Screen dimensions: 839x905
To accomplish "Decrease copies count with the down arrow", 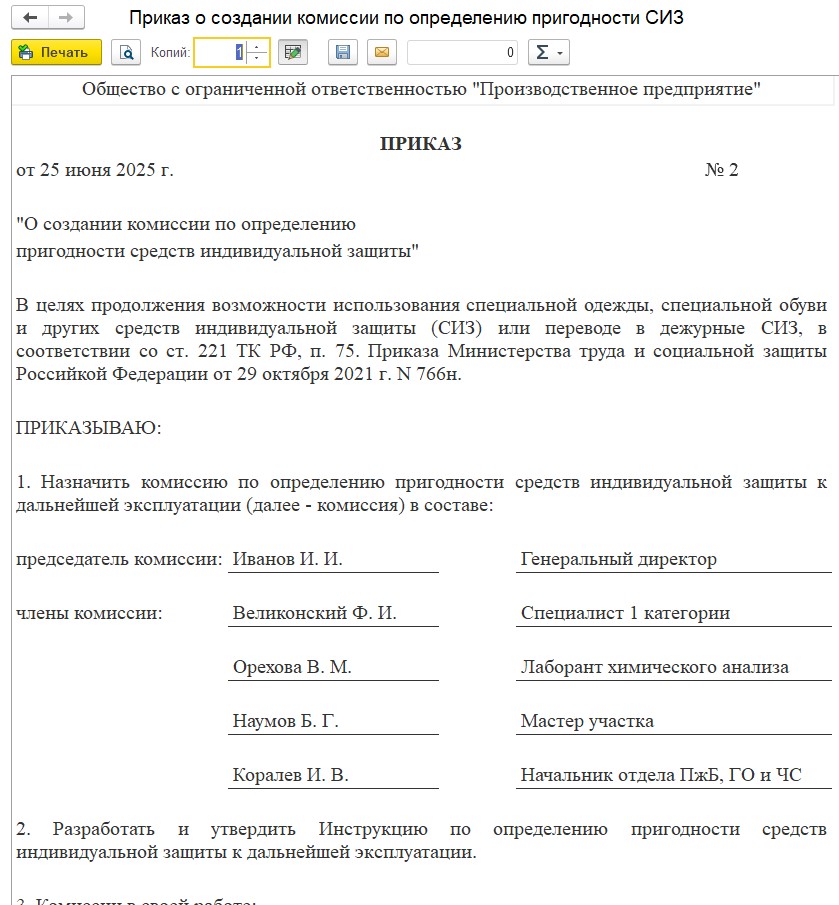I will (257, 59).
